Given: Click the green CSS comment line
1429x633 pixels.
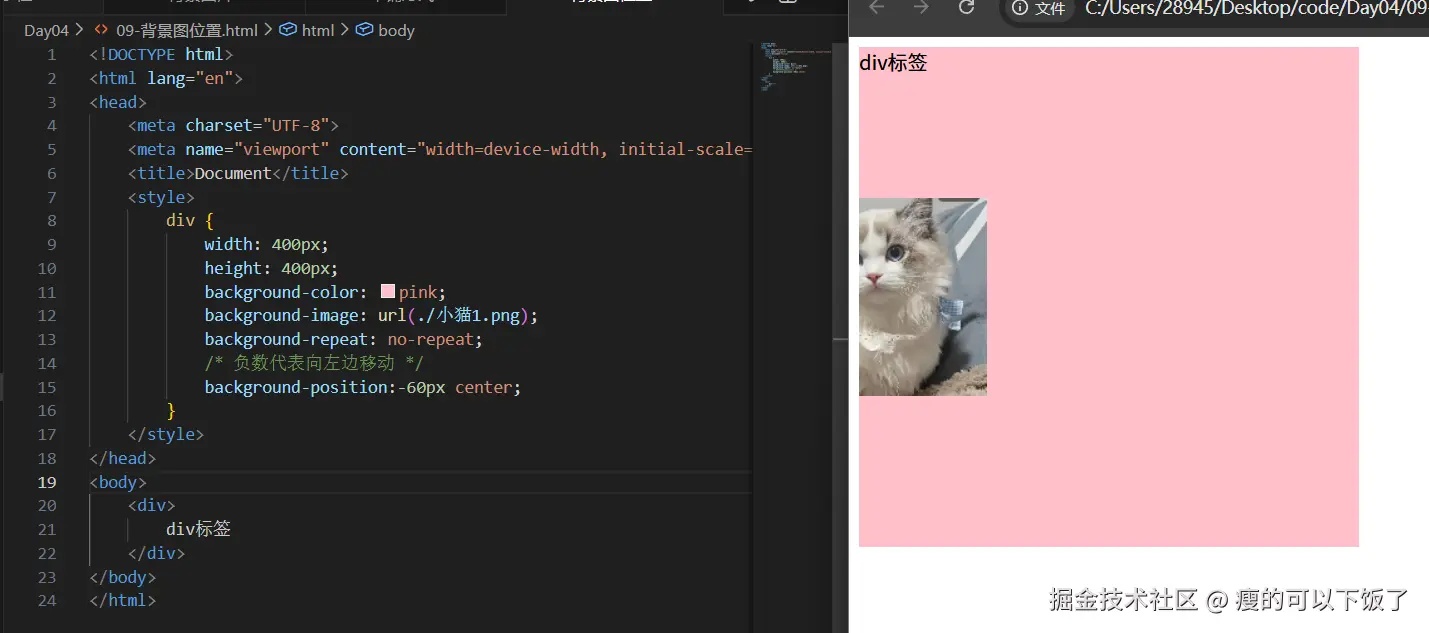Looking at the screenshot, I should 314,363.
